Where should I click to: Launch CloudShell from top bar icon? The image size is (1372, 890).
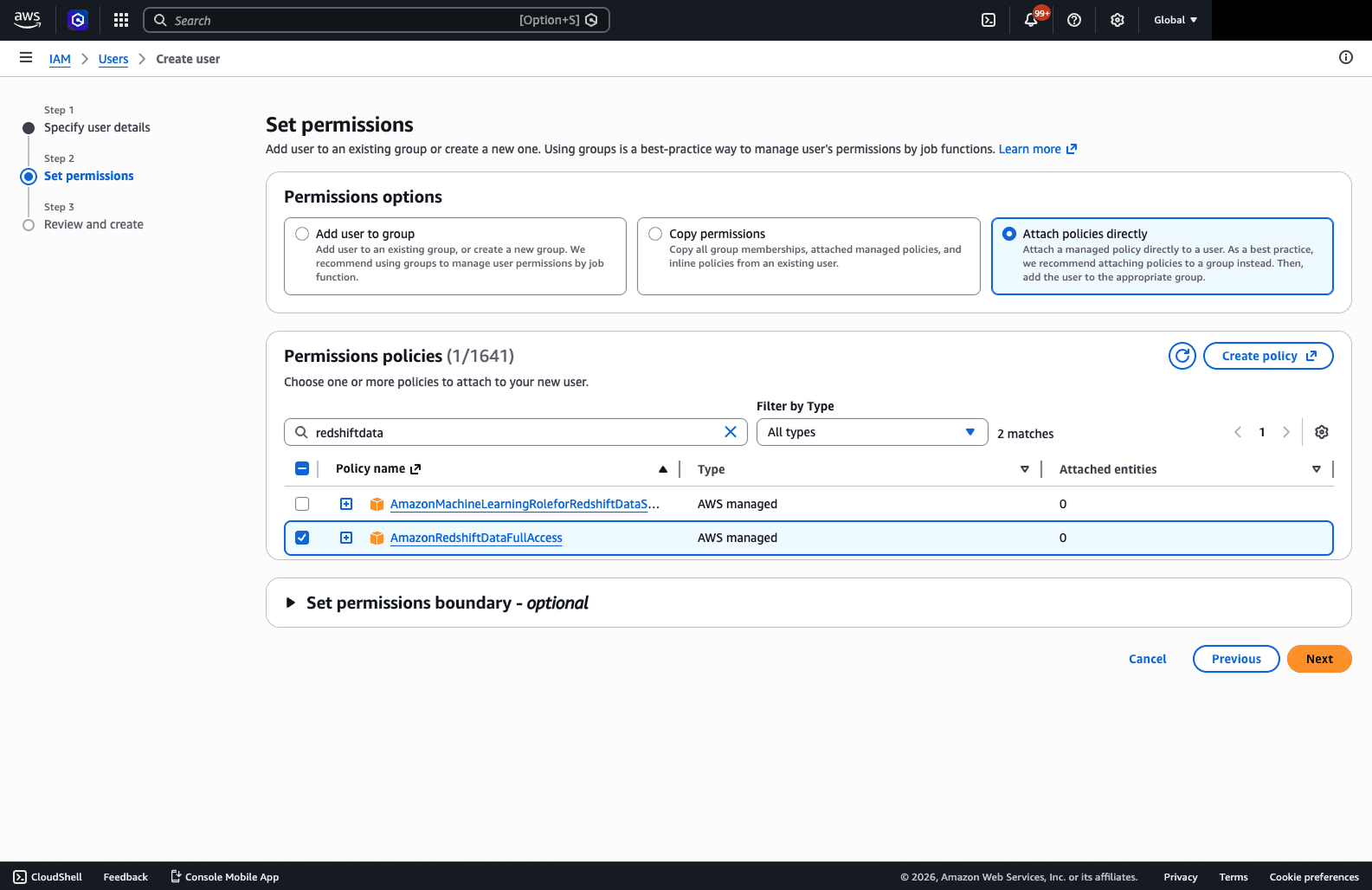pyautogui.click(x=989, y=20)
